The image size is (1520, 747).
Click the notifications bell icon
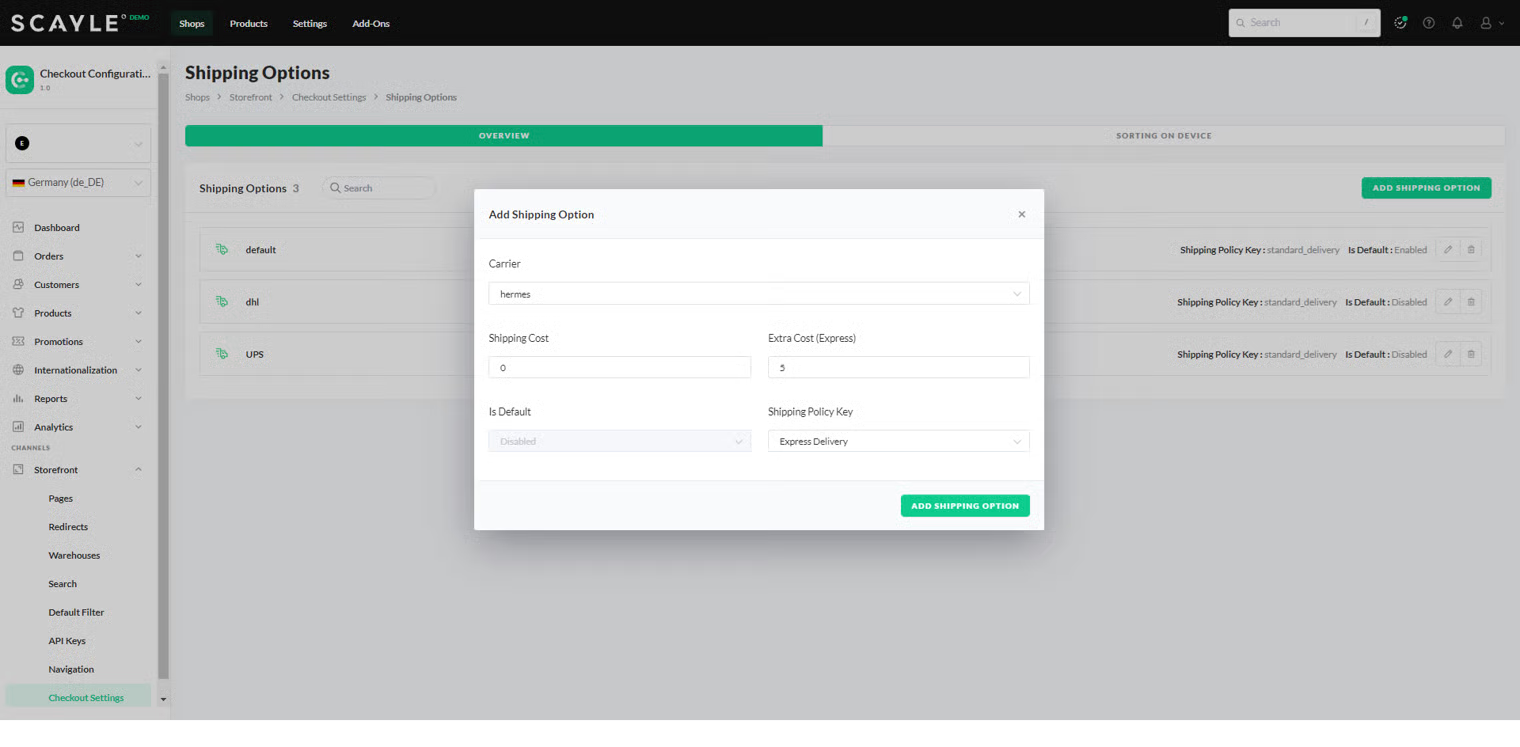click(1457, 23)
